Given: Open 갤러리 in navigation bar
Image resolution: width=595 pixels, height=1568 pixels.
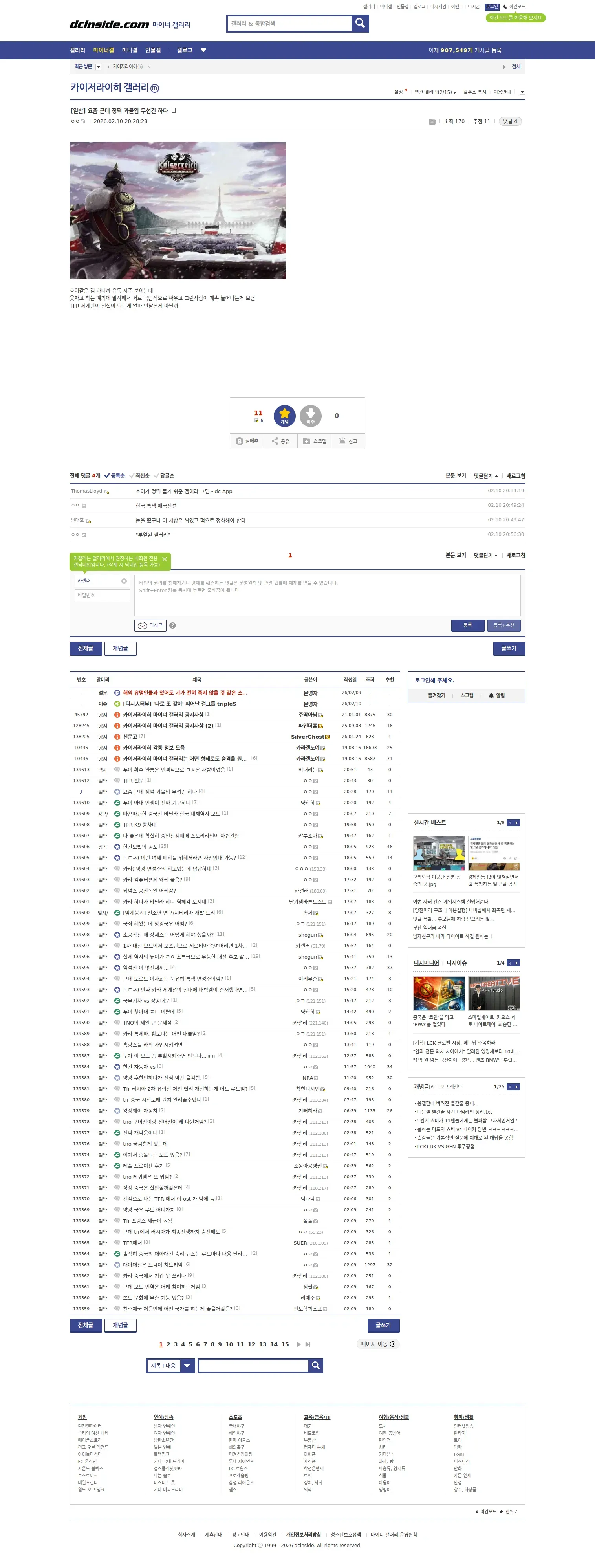Looking at the screenshot, I should pyautogui.click(x=77, y=51).
